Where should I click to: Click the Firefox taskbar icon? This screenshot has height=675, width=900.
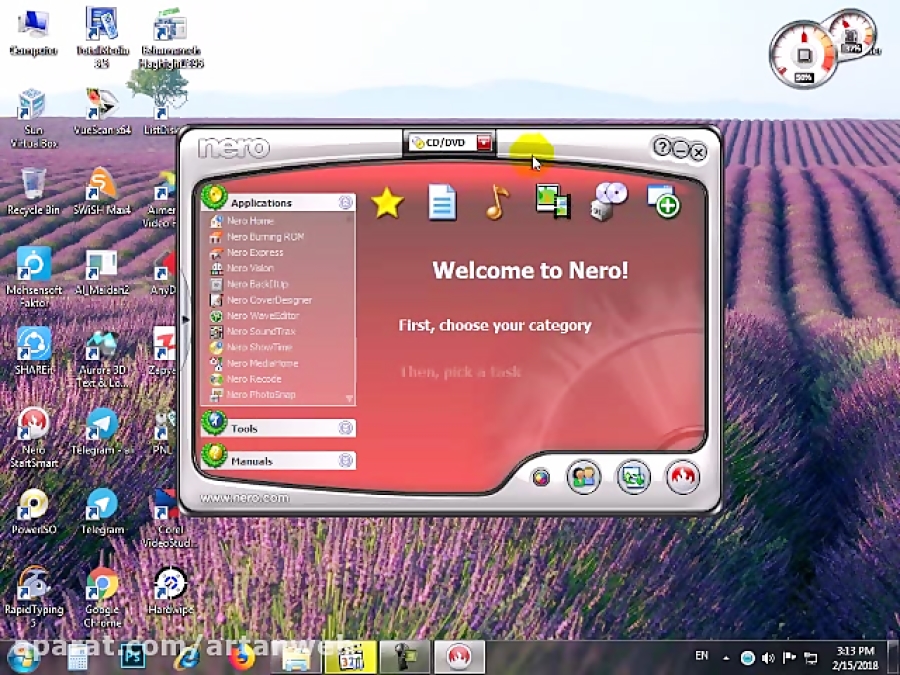[242, 657]
